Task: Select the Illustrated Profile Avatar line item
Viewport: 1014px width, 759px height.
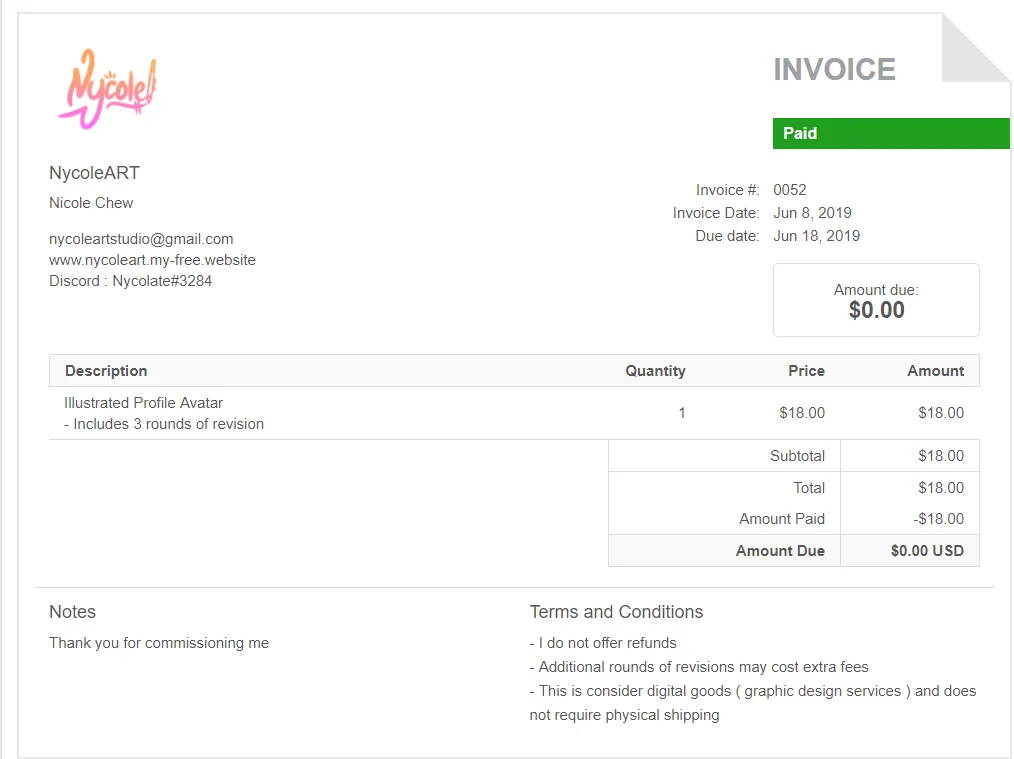Action: click(x=143, y=403)
